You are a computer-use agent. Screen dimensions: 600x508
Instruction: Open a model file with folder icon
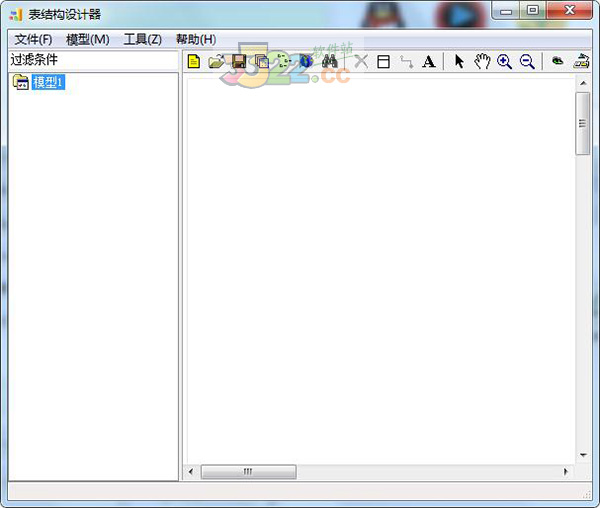tap(216, 61)
